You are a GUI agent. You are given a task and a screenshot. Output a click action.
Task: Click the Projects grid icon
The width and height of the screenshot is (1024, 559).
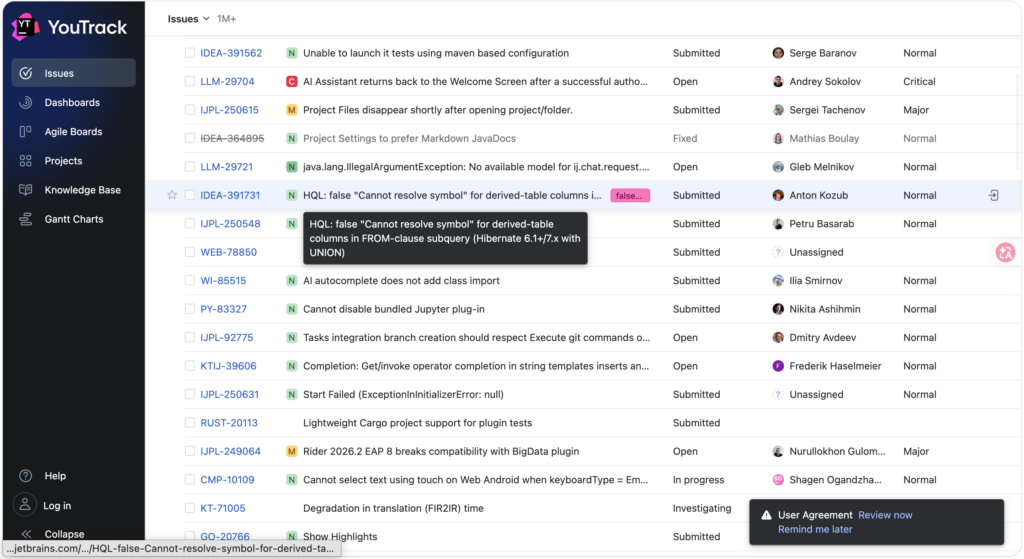point(25,161)
